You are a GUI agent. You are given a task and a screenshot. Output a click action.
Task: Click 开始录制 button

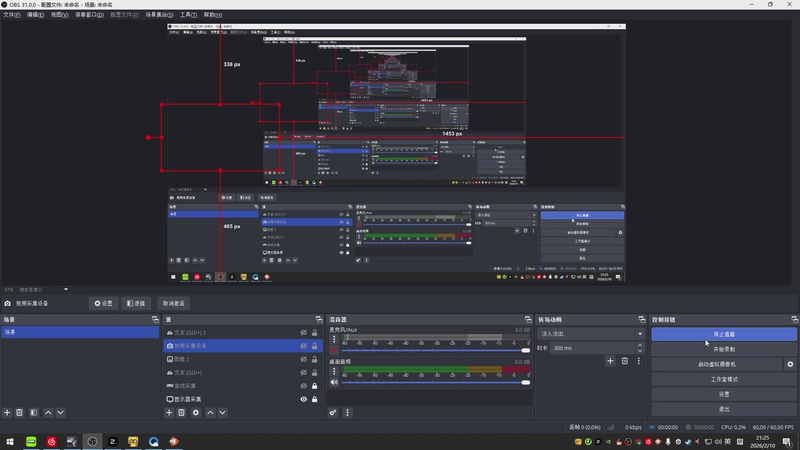[x=724, y=349]
